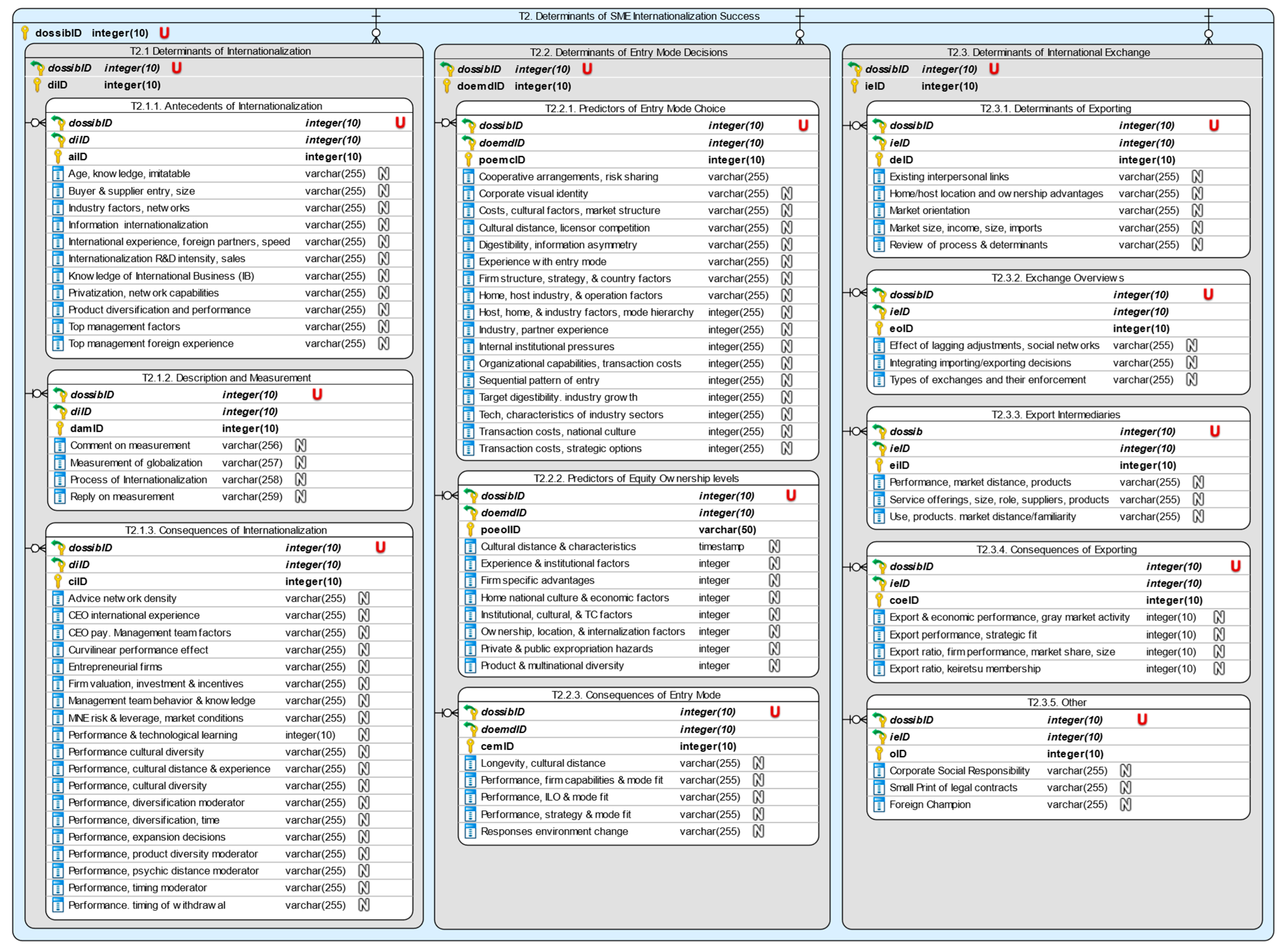Click column icon beside Market orientation

tap(878, 211)
